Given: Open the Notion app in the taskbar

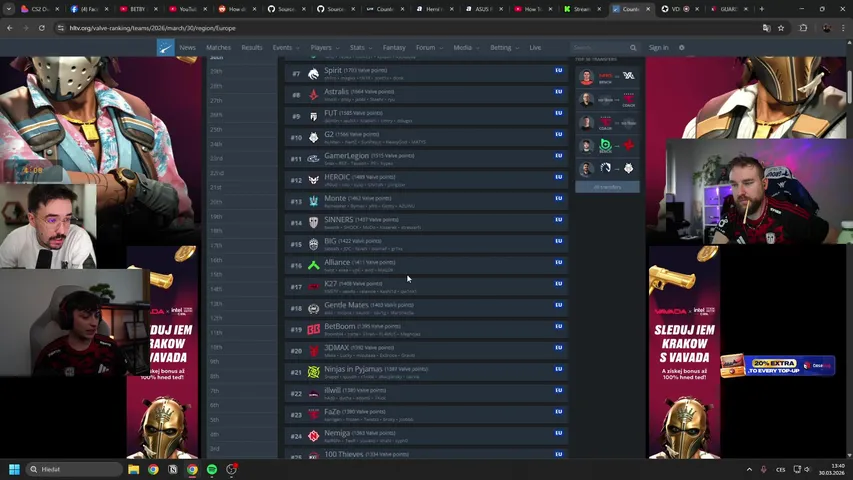Looking at the screenshot, I should click(x=173, y=469).
